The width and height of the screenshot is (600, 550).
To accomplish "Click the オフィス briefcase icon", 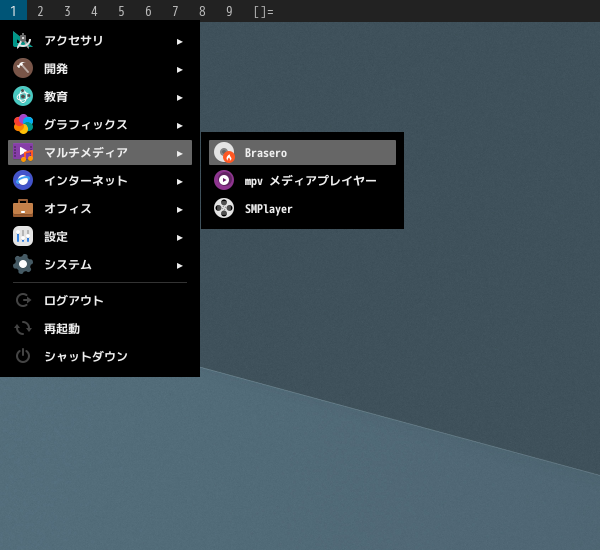I will click(23, 209).
